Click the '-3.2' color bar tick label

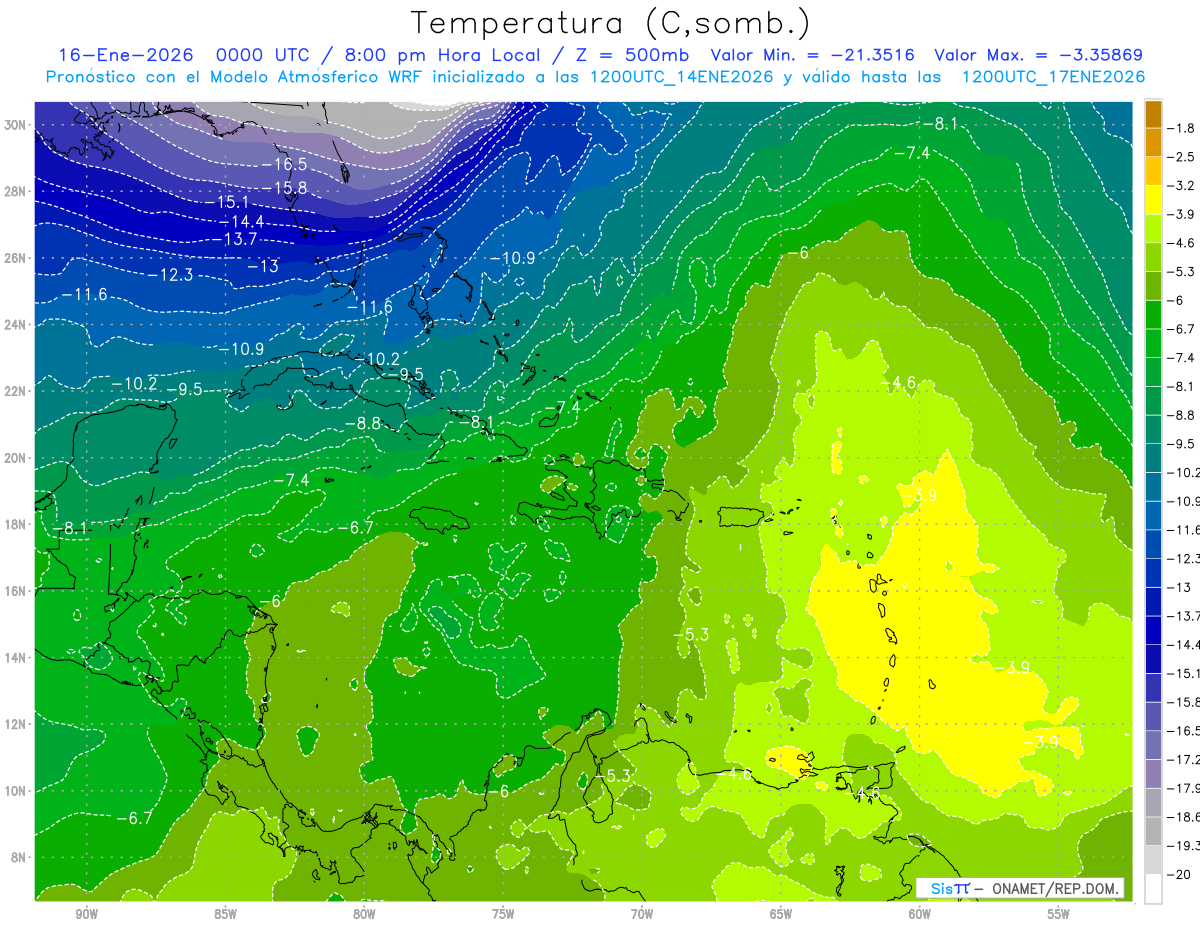click(1181, 186)
